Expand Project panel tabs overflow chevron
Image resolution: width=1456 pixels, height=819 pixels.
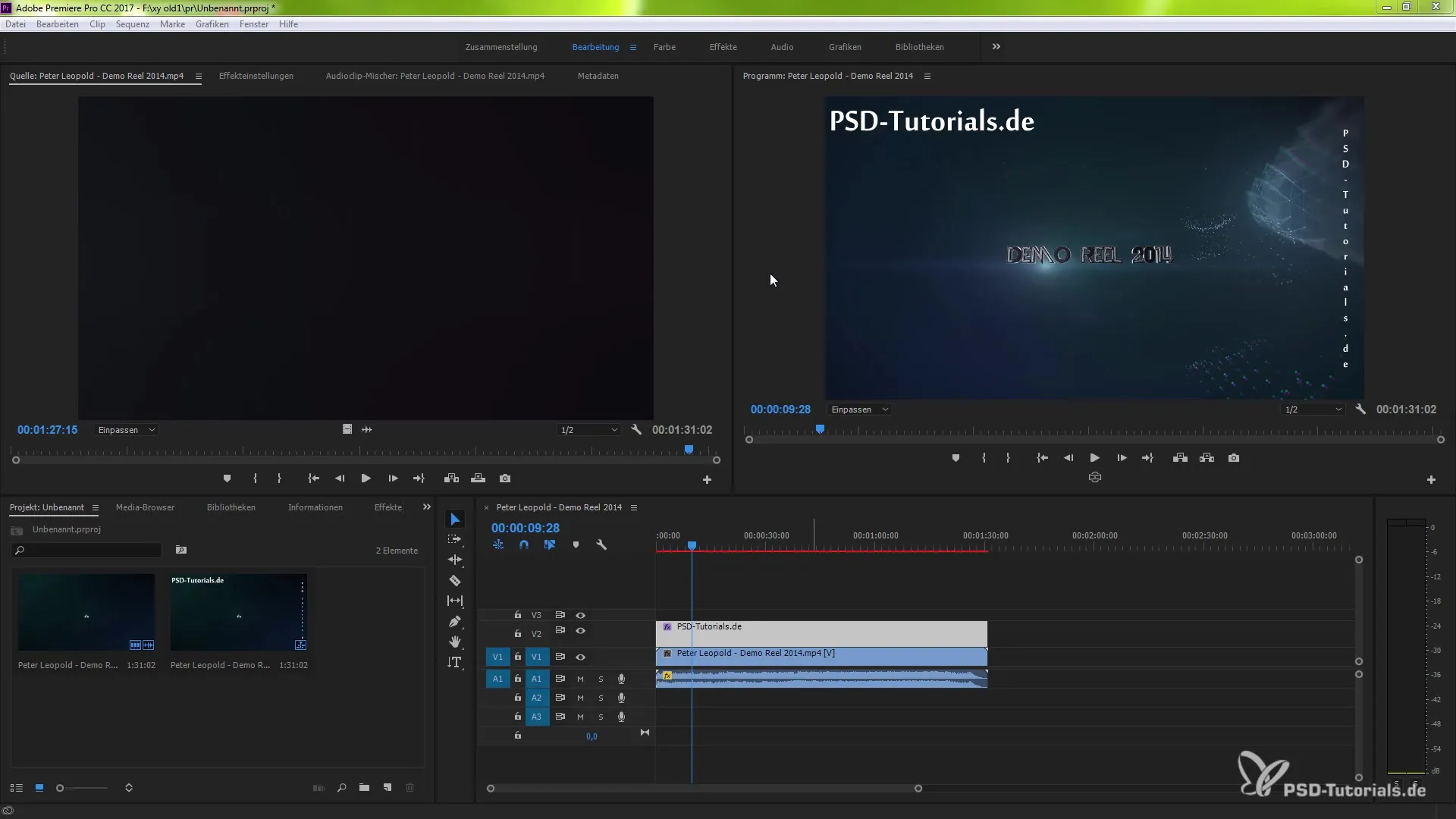pos(427,507)
